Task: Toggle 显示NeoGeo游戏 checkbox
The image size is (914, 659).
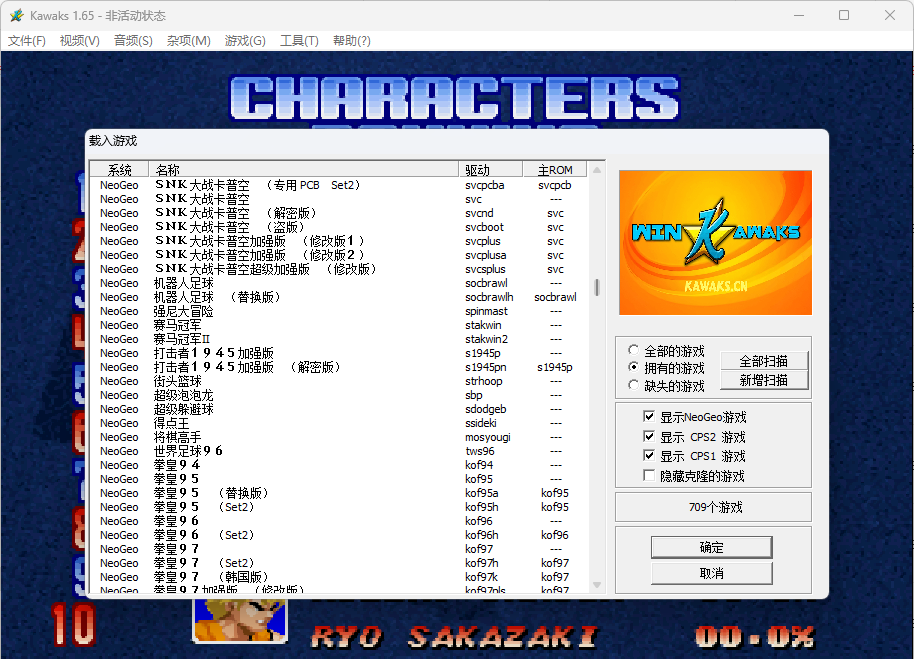Action: coord(649,416)
